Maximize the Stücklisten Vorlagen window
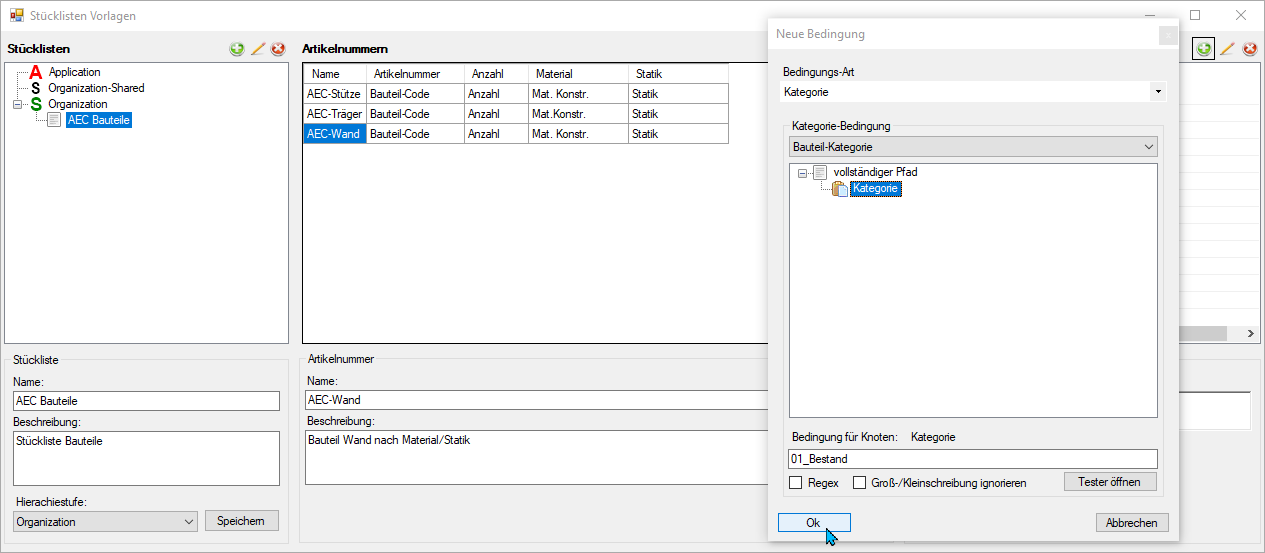This screenshot has width=1265, height=553. [x=1195, y=16]
